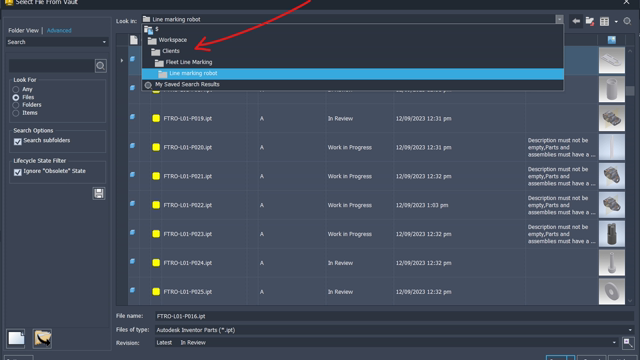Click In Review state of FTRO-L01-P019.ipt
The image size is (640, 360).
point(340,118)
